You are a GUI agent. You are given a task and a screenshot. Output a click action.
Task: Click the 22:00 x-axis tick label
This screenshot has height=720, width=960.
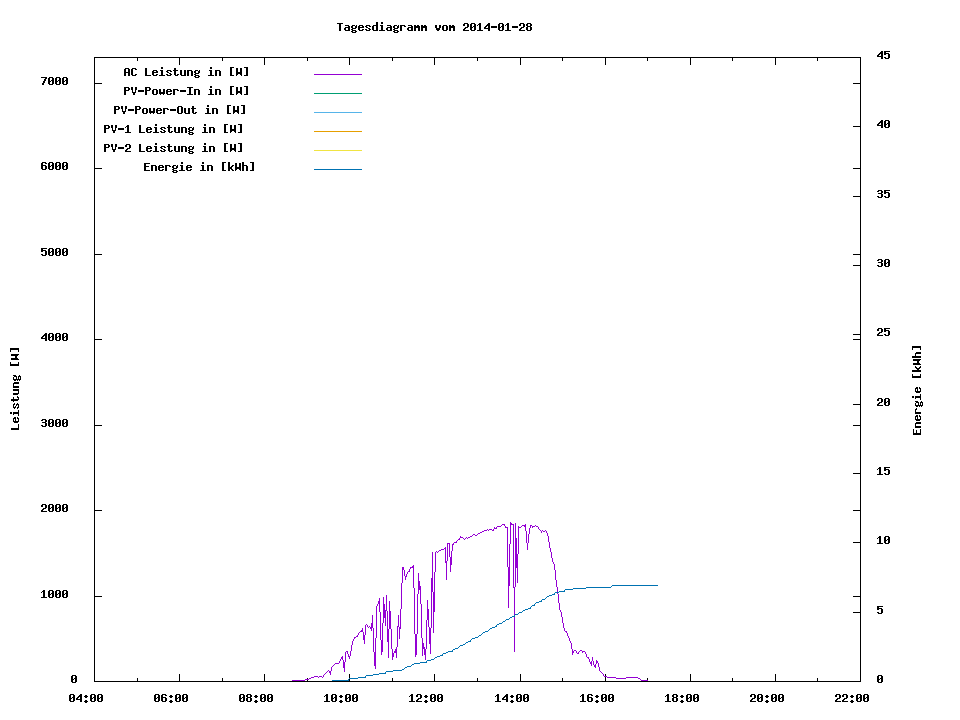(852, 699)
